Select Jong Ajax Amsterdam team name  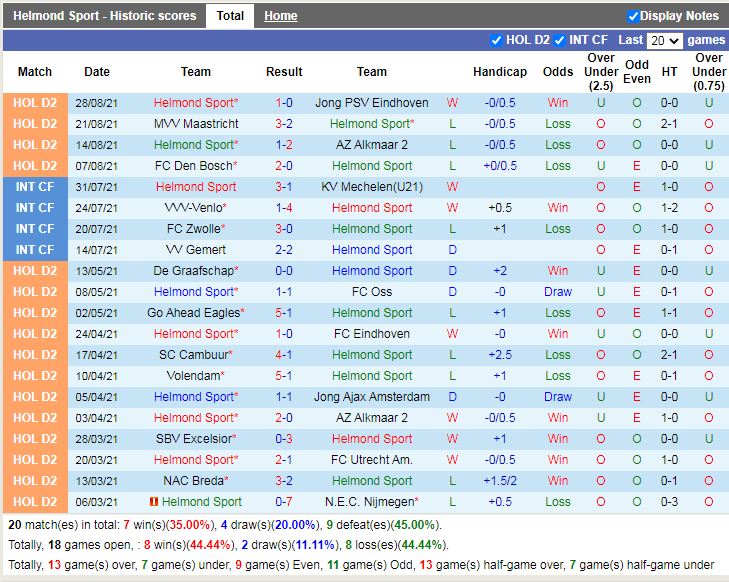click(371, 397)
